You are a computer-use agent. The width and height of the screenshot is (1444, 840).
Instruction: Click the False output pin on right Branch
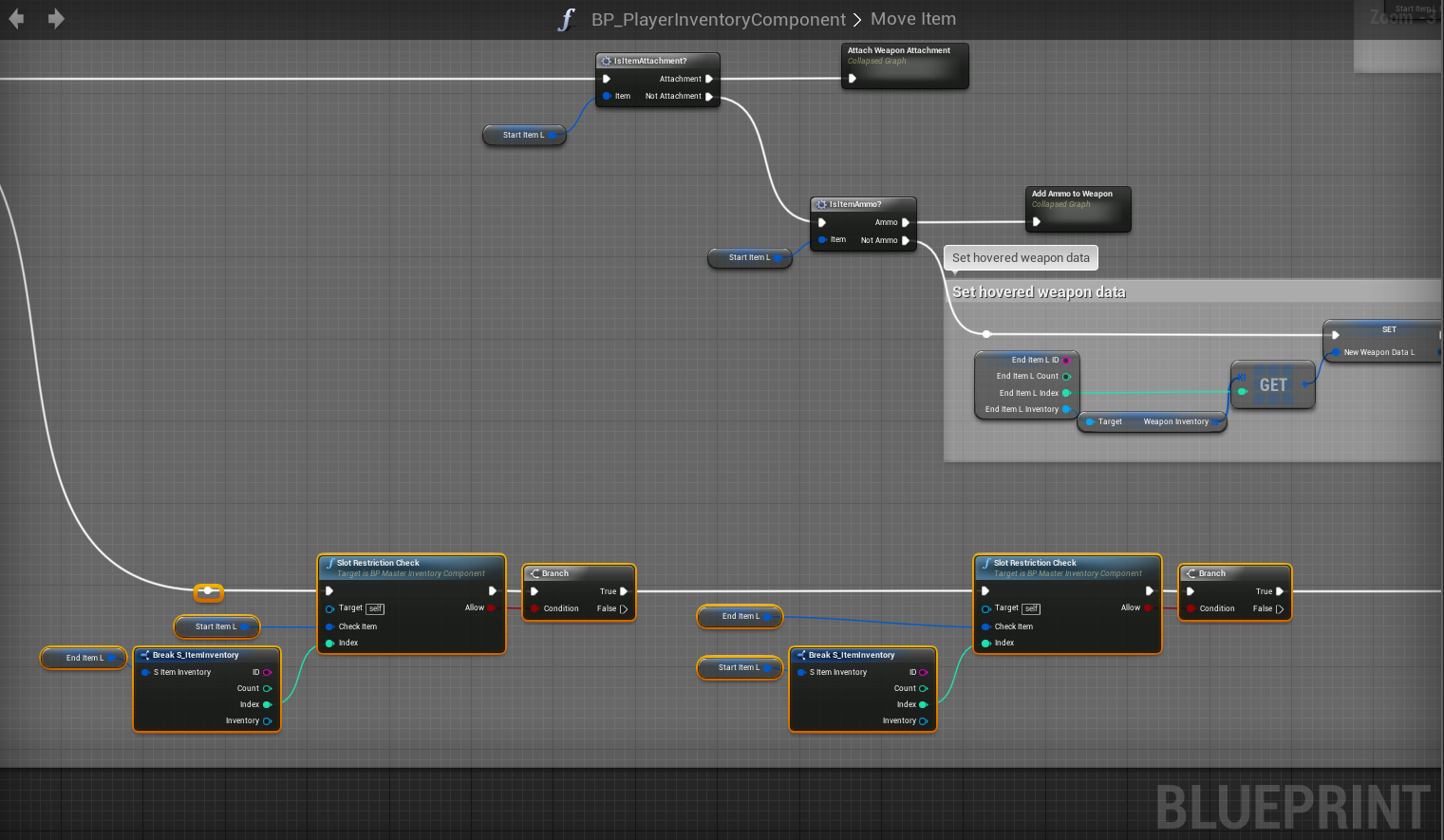(1280, 608)
